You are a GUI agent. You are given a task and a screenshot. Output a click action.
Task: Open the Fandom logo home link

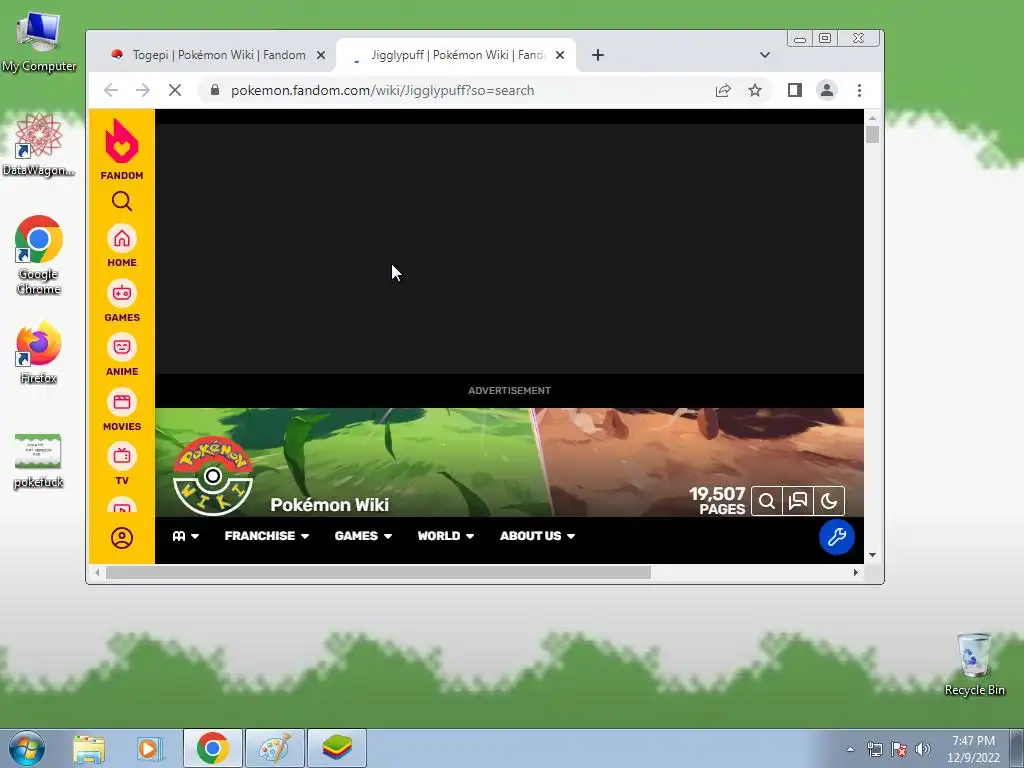click(121, 149)
